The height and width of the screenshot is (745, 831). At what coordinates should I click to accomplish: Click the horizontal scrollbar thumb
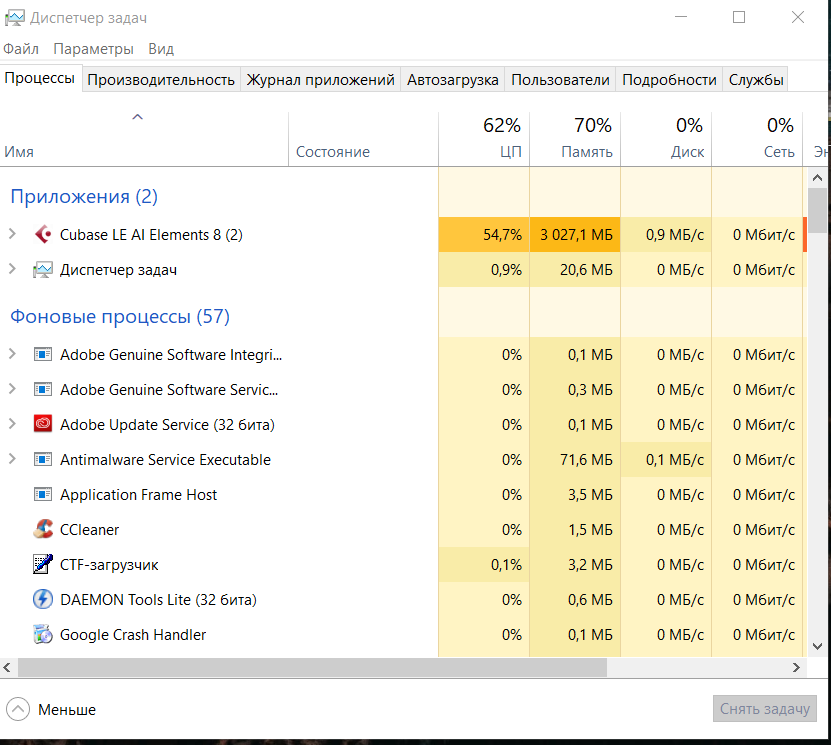(x=312, y=668)
